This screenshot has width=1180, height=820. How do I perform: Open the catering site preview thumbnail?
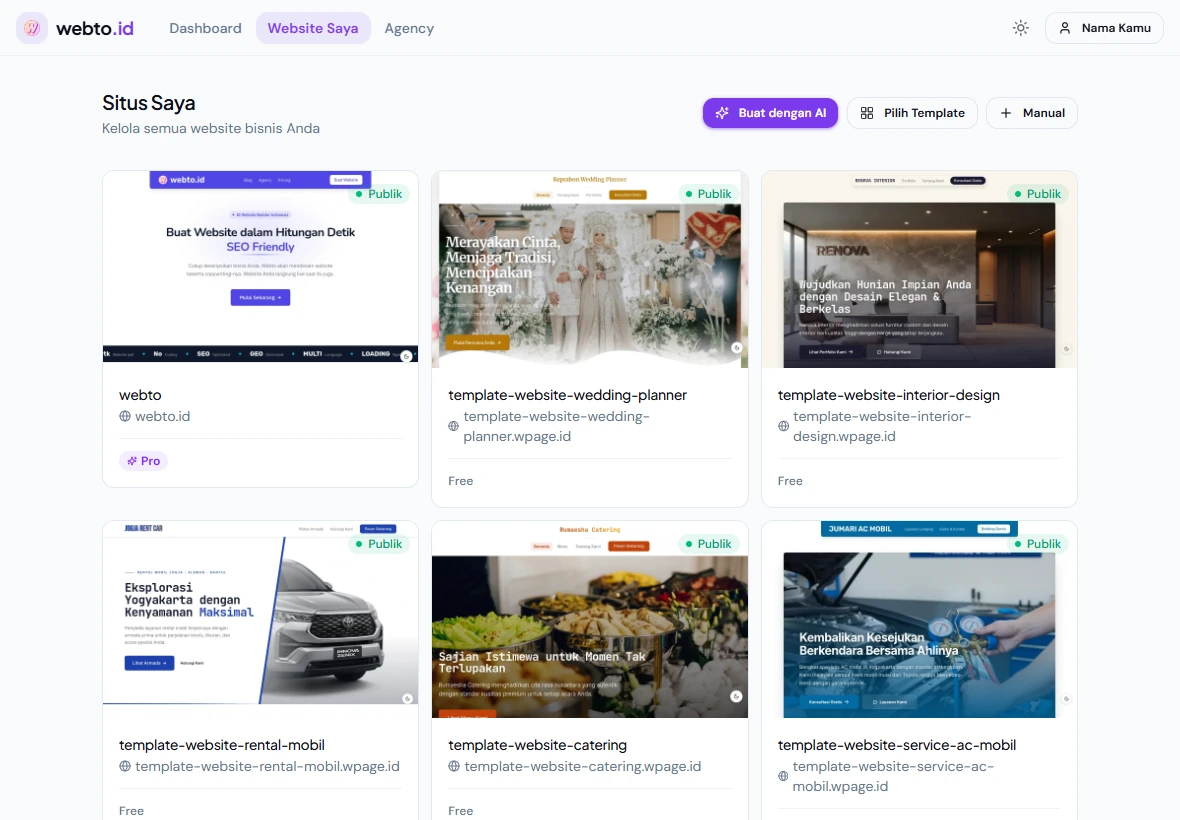[590, 619]
